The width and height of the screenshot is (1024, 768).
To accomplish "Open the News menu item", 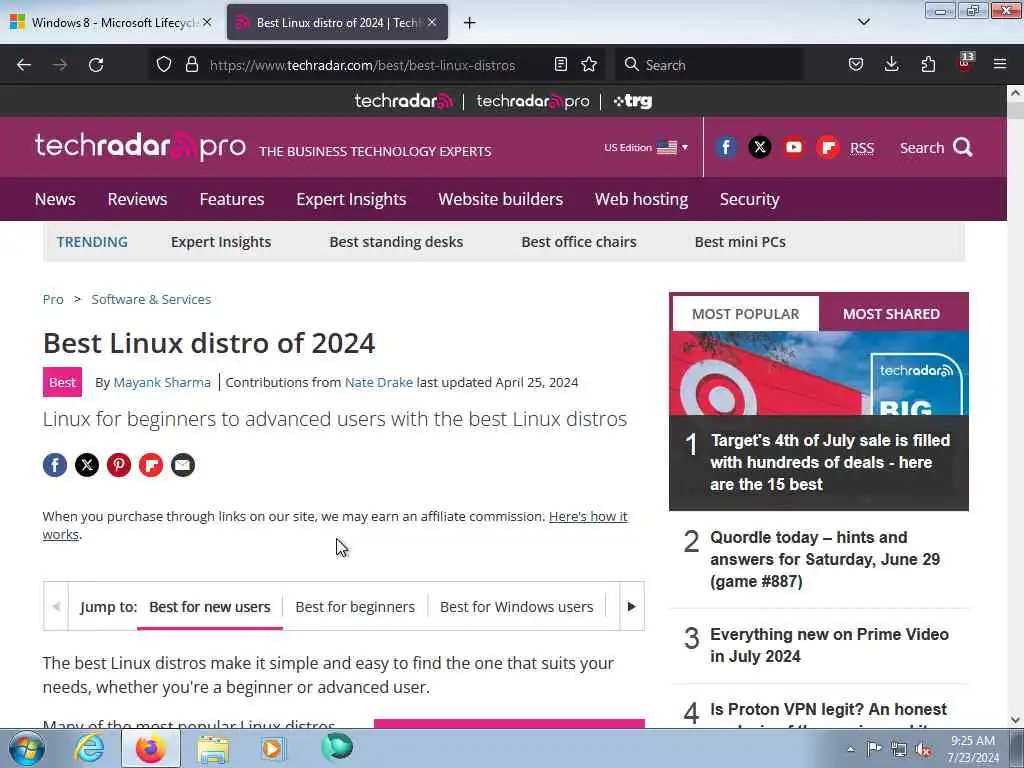I will coord(55,199).
